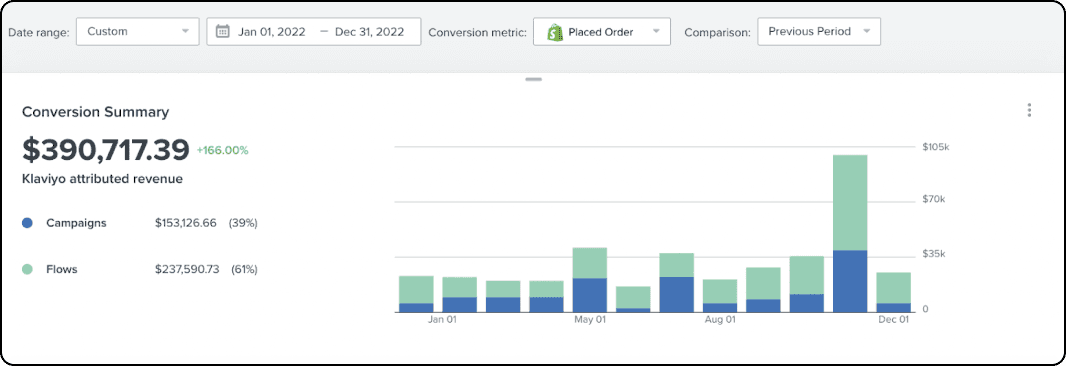1066x366 pixels.
Task: Open the Date range Custom dropdown
Action: coord(137,31)
